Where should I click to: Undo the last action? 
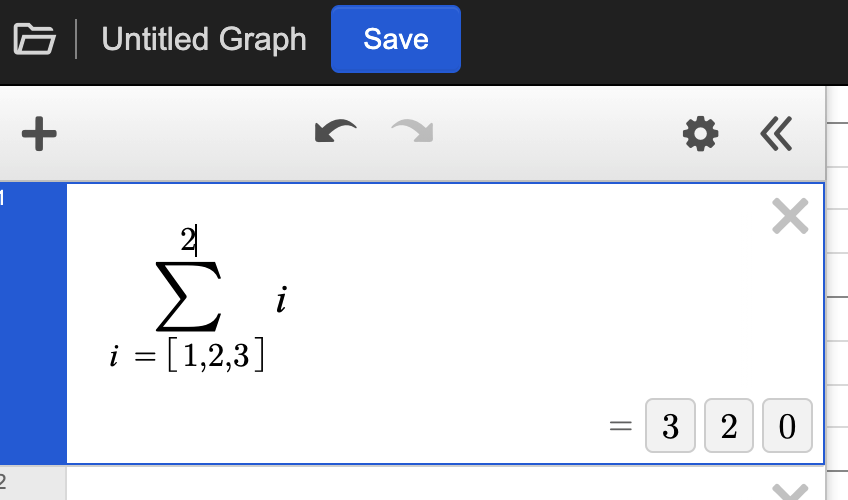click(x=335, y=133)
